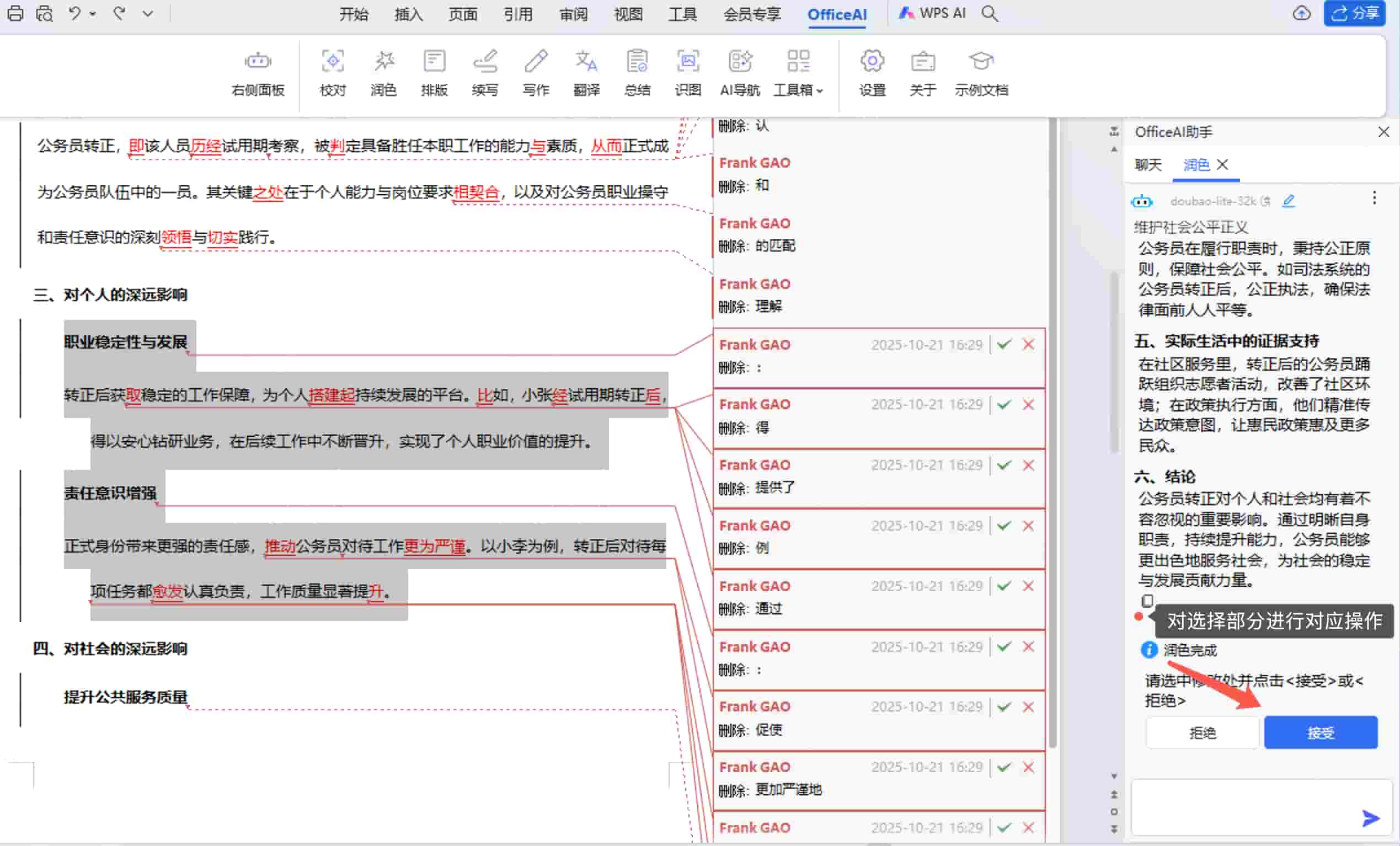Open the 翻译 translation tool

(586, 73)
